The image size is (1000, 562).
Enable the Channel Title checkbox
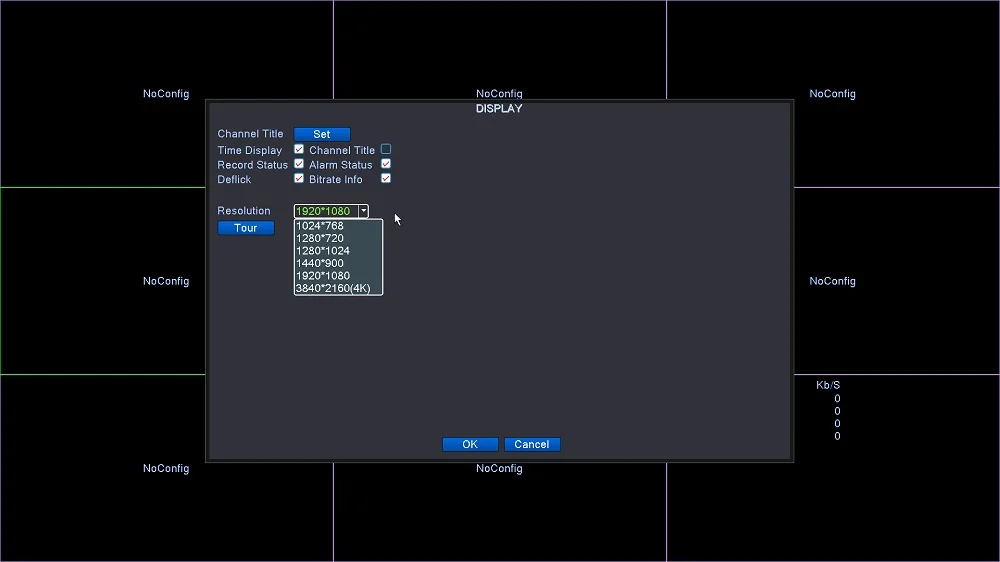coord(386,149)
